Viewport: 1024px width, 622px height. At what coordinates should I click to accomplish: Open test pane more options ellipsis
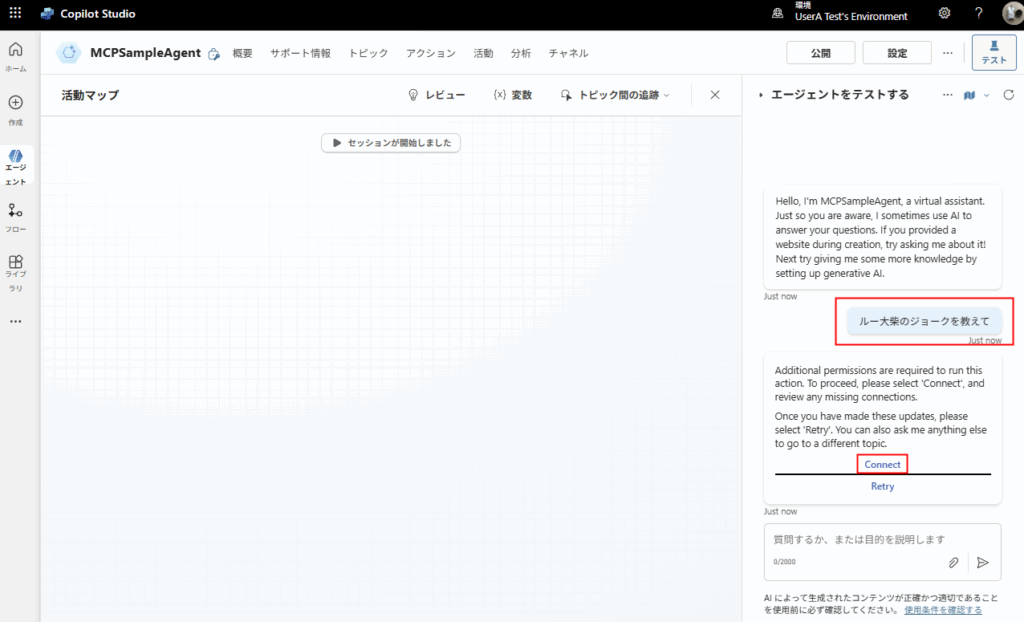click(x=948, y=95)
